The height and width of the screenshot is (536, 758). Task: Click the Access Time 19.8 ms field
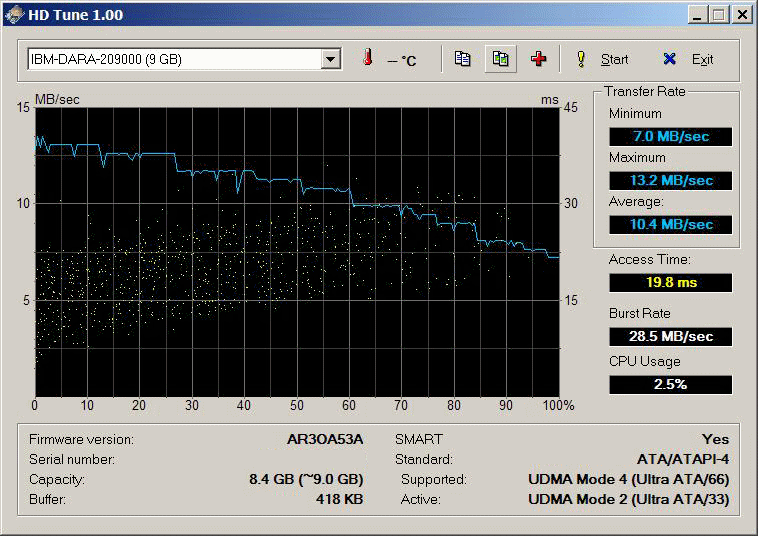[671, 283]
